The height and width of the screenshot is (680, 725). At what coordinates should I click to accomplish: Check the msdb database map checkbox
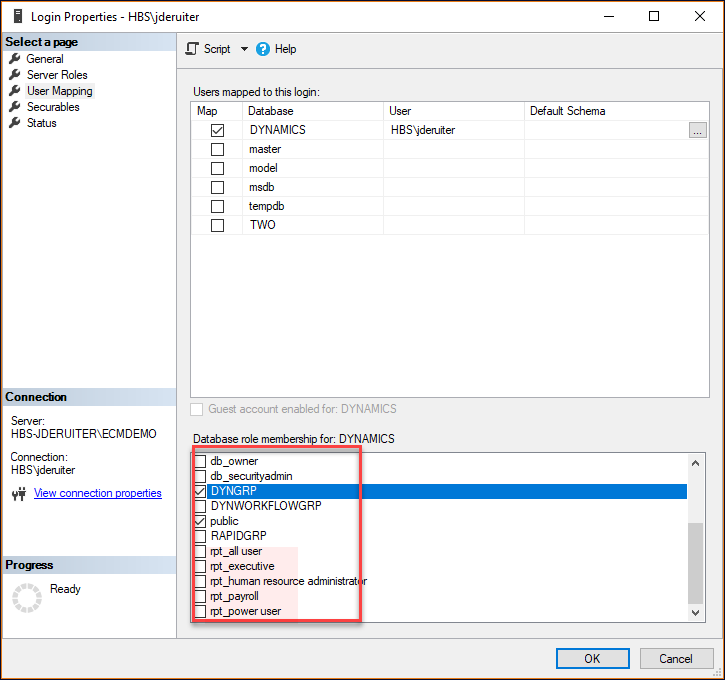click(x=217, y=187)
